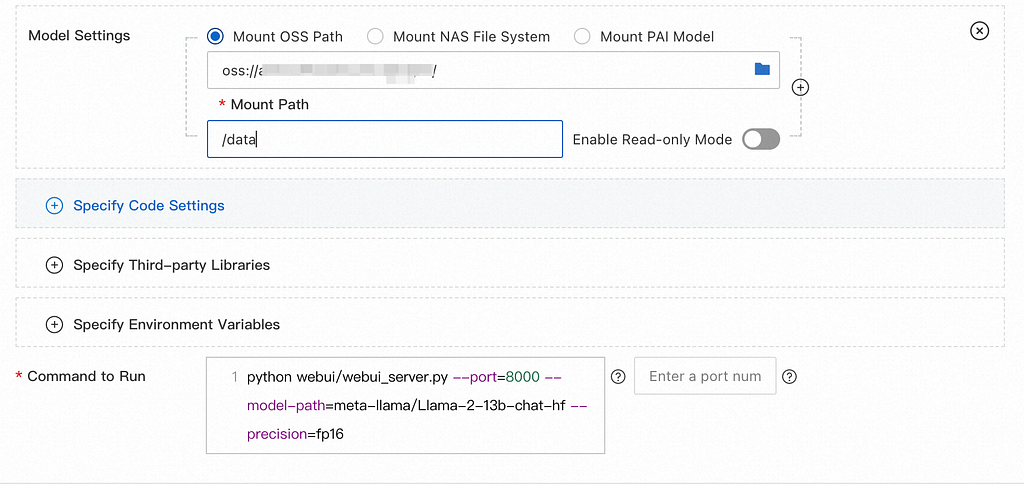This screenshot has width=1024, height=485.
Task: Click the Command to Run label
Action: pos(86,376)
